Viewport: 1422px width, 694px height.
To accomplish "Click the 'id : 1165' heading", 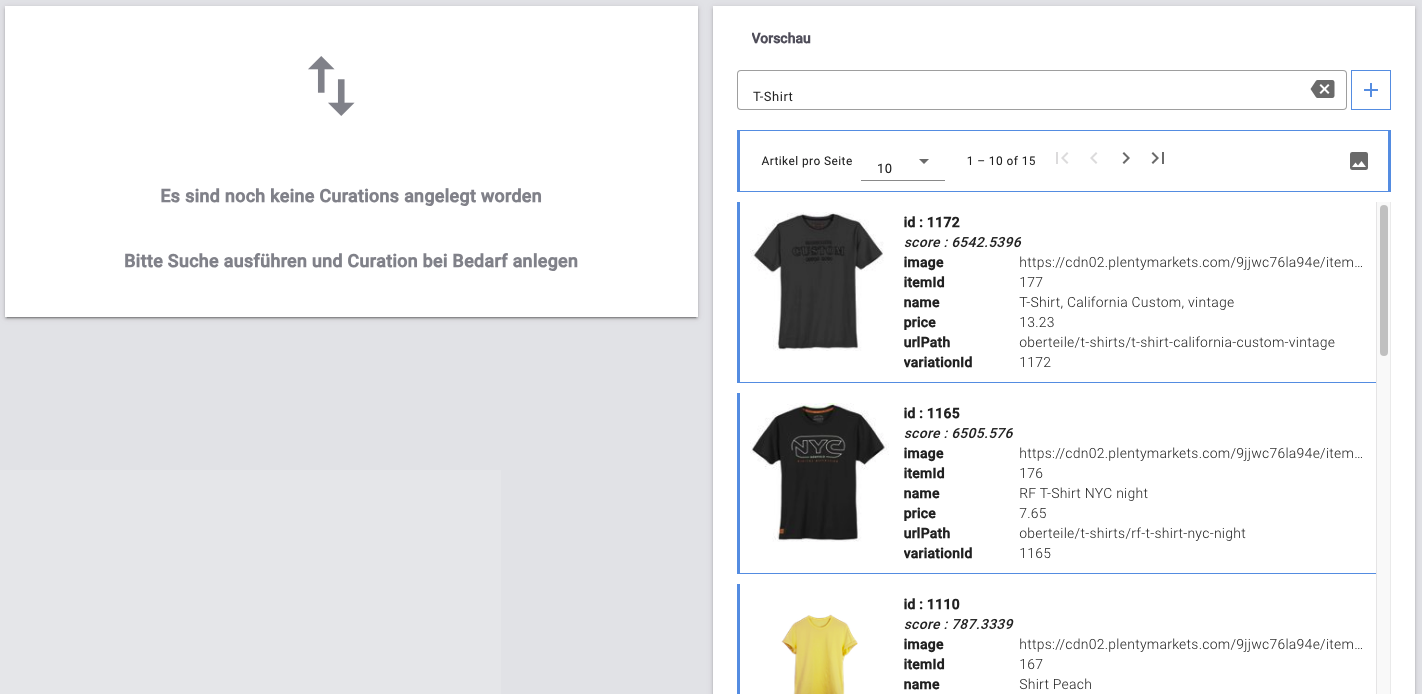I will coord(931,413).
